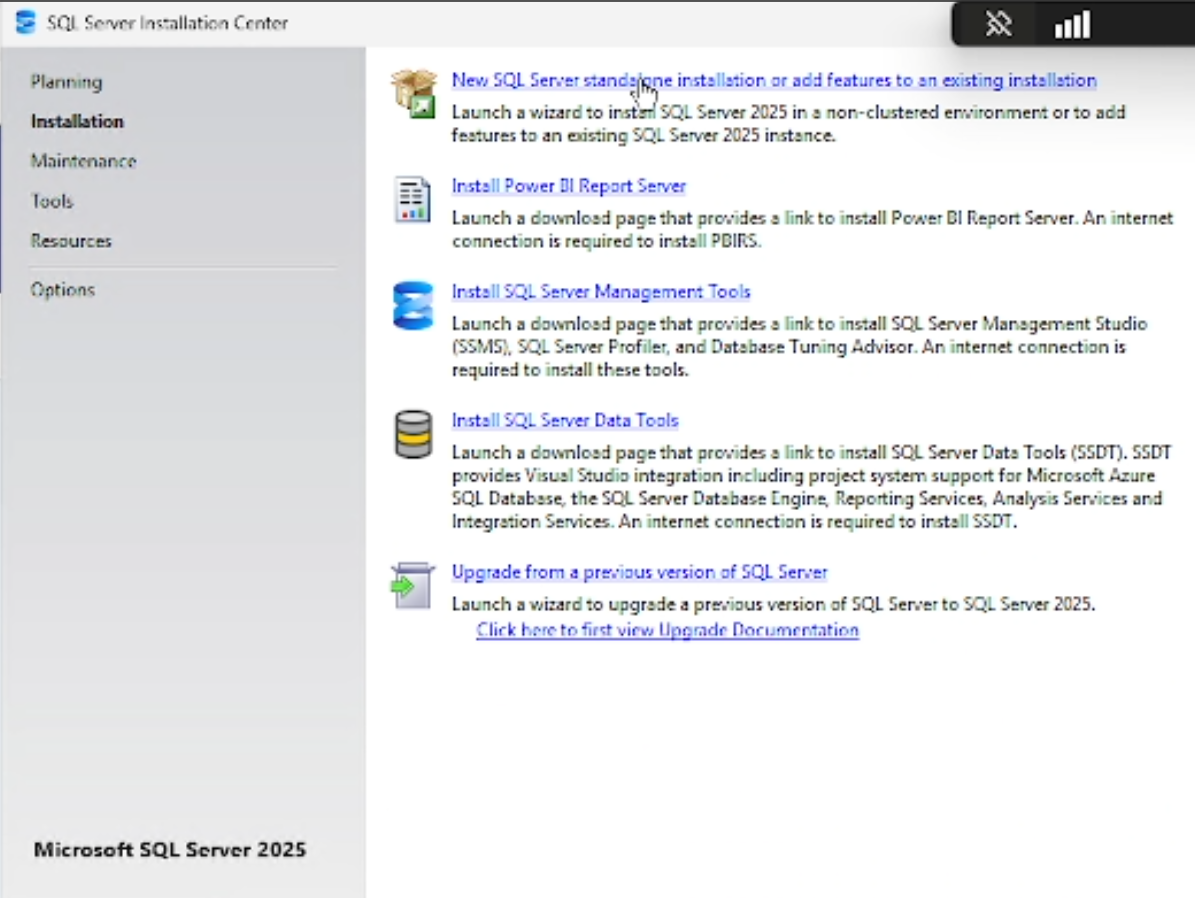View the Upgrade Documentation link

(x=666, y=630)
